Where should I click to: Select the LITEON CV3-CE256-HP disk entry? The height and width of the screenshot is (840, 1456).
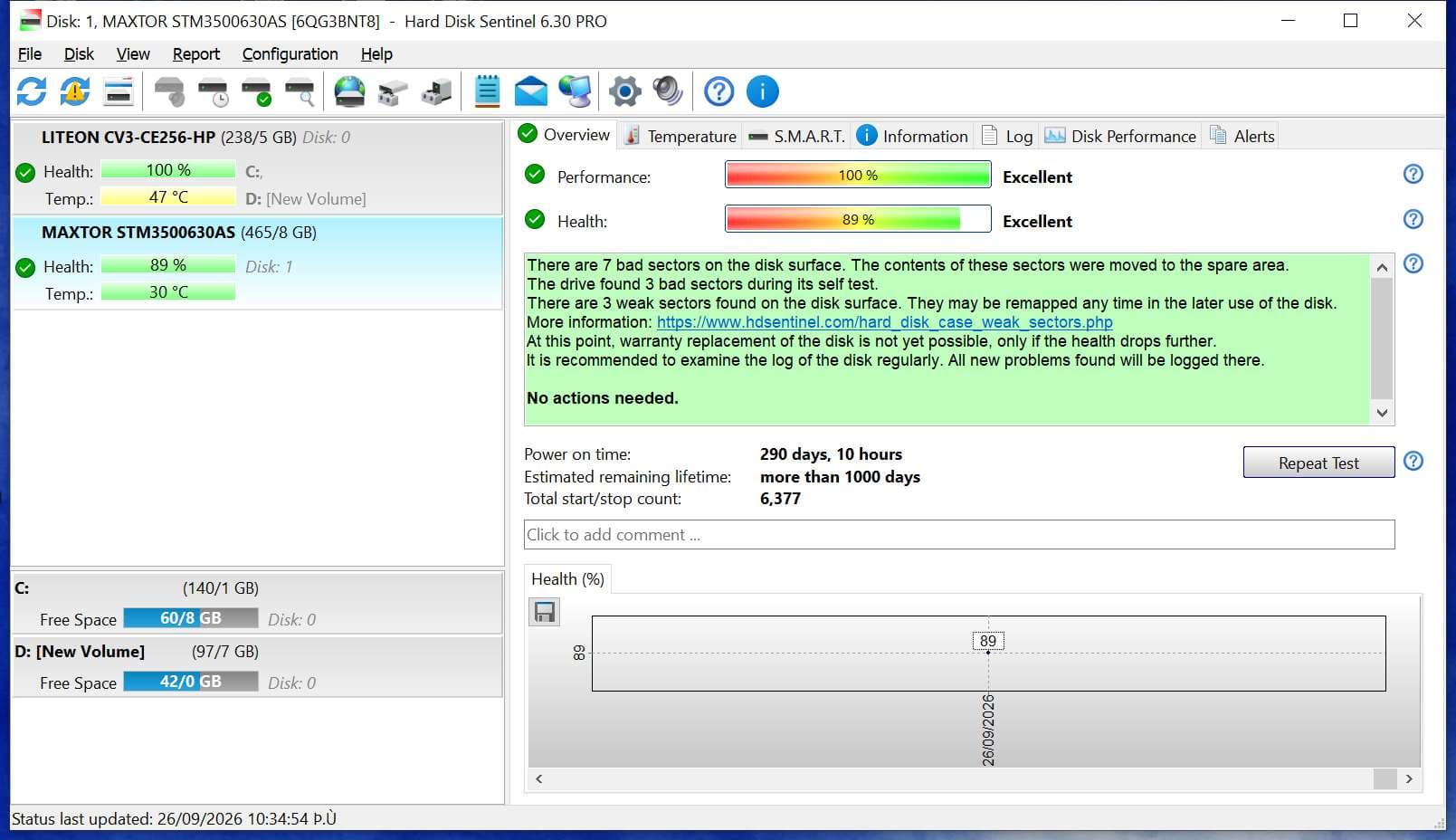(x=257, y=167)
